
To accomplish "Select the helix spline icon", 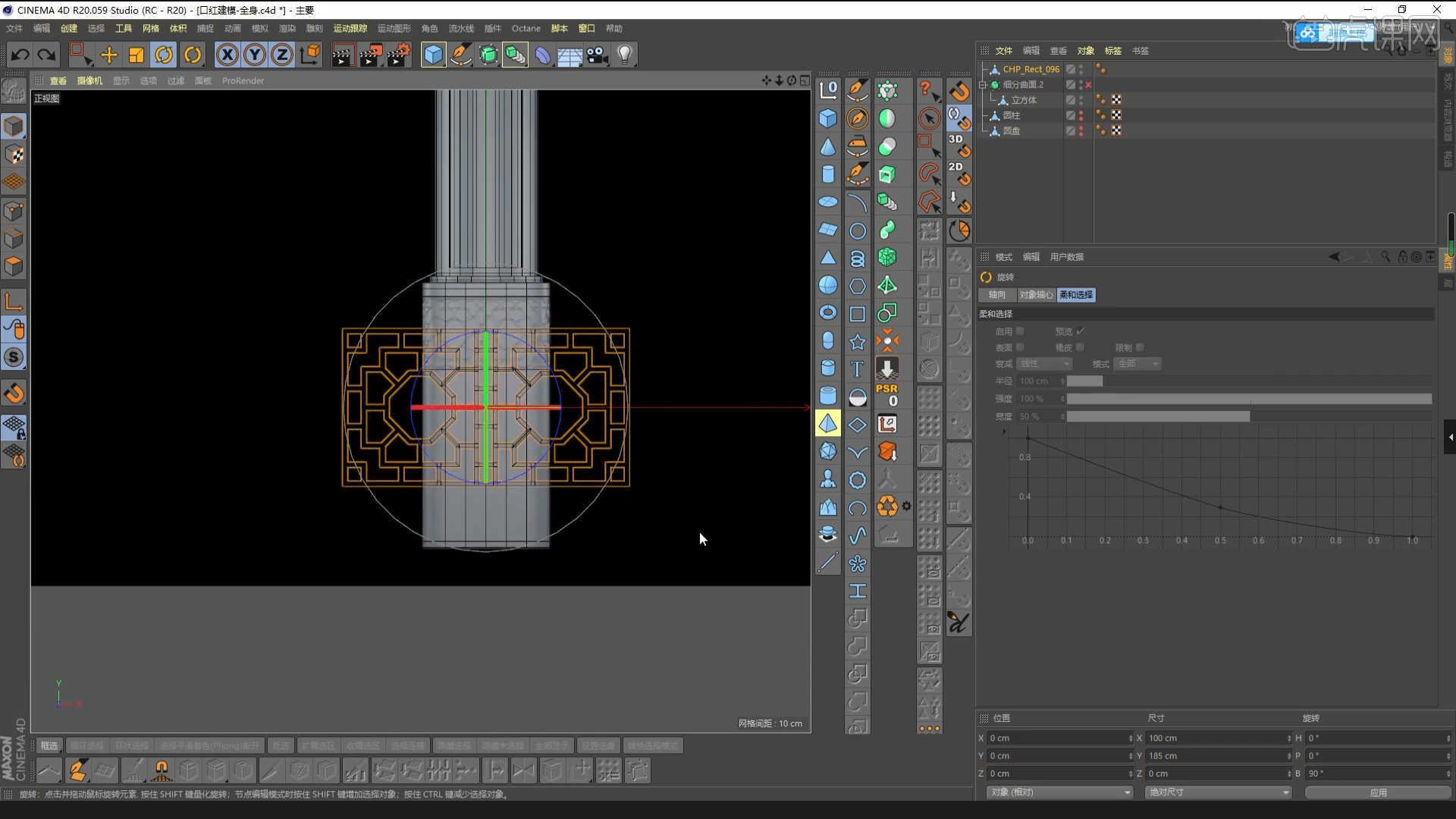I will point(857,258).
